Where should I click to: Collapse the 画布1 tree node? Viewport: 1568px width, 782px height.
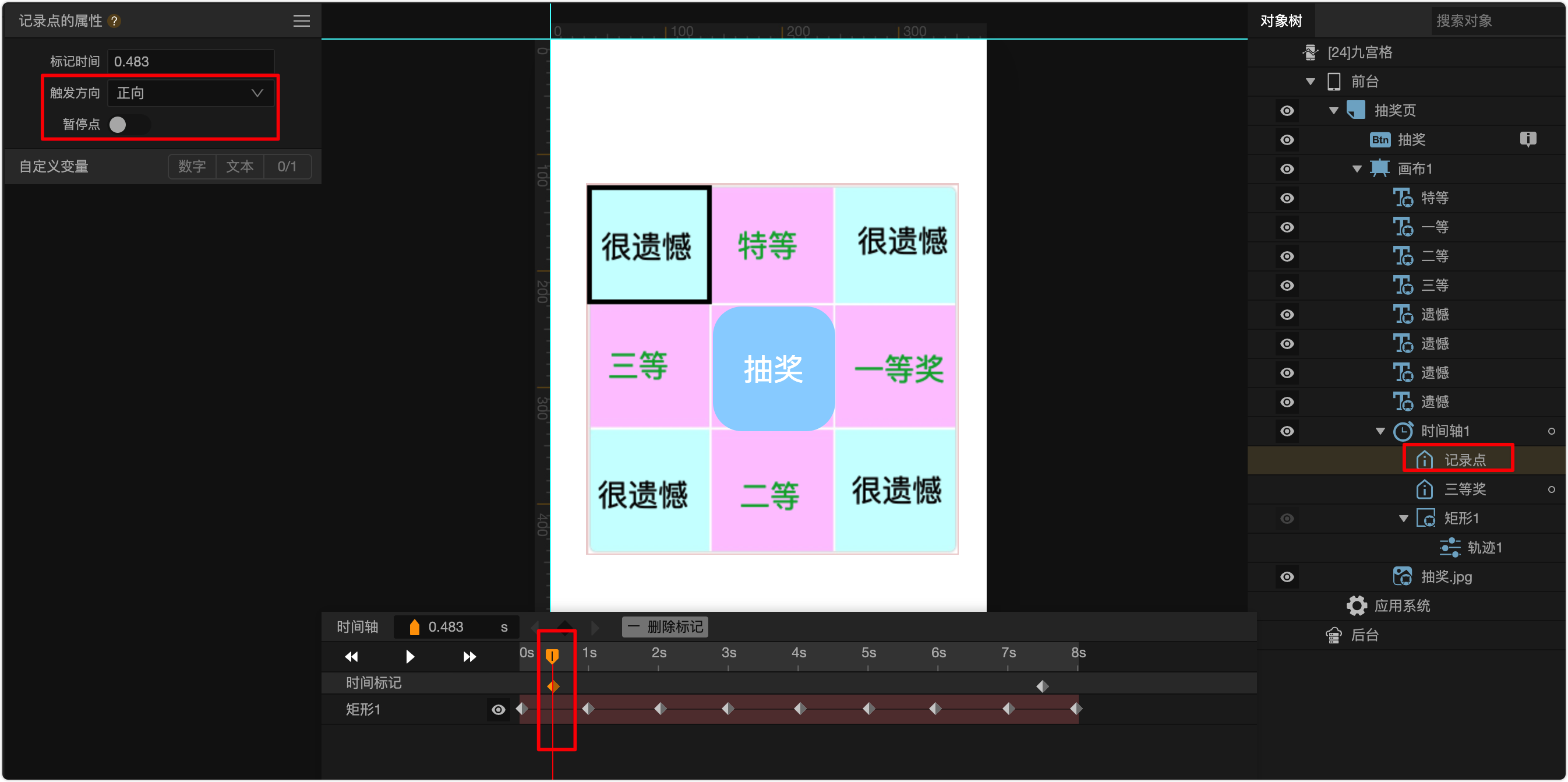click(x=1357, y=169)
